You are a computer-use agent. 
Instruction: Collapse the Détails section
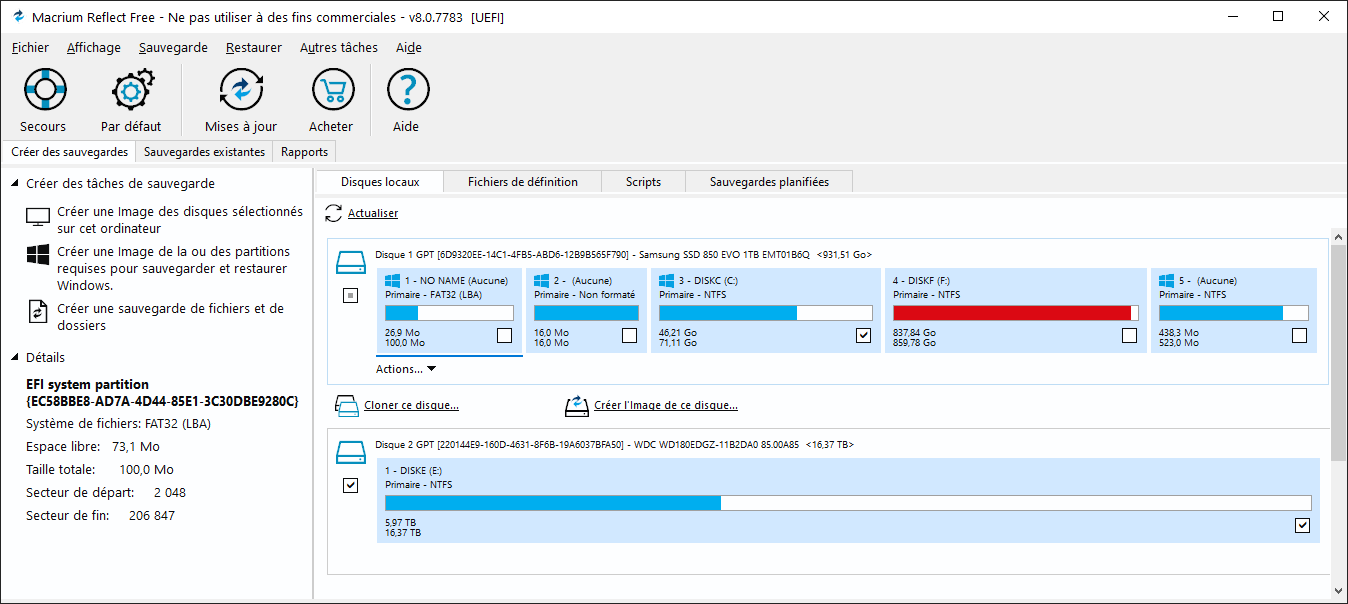click(x=15, y=358)
